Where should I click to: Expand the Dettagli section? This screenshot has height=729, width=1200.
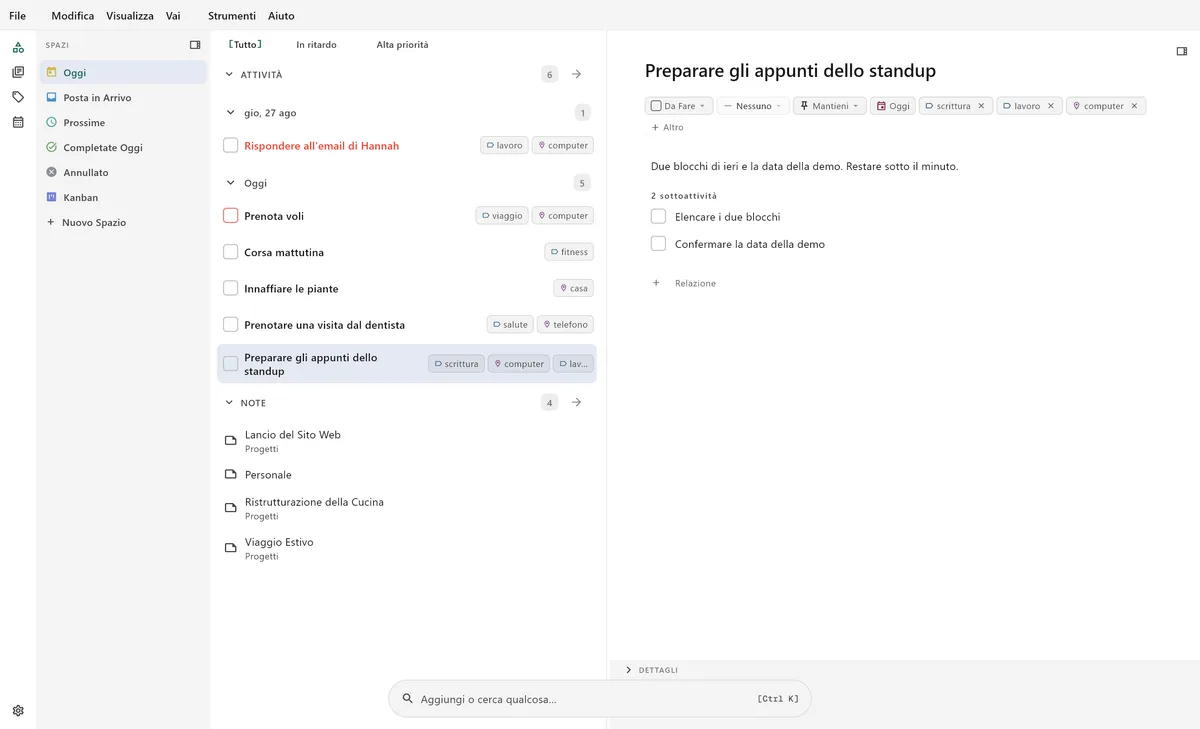click(x=628, y=670)
